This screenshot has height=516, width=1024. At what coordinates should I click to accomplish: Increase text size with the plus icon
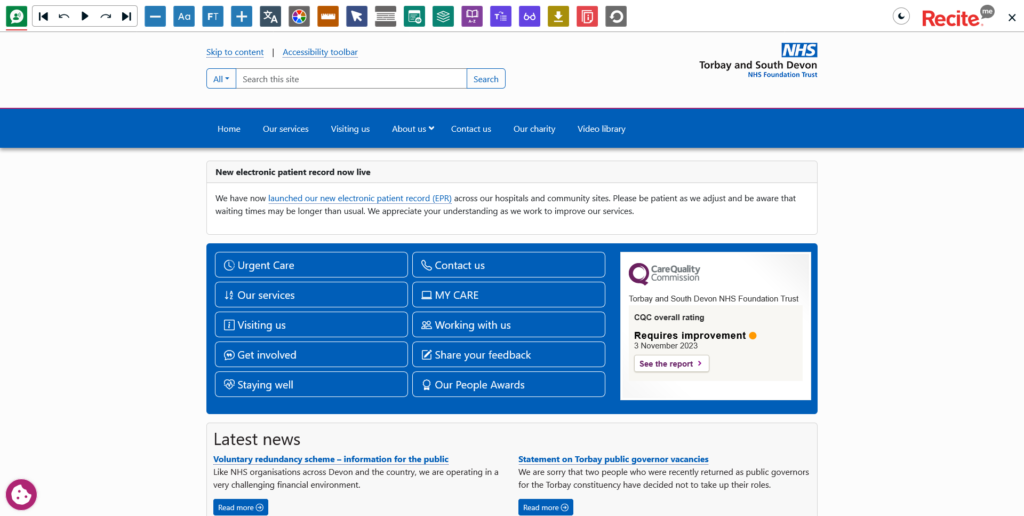click(x=242, y=16)
